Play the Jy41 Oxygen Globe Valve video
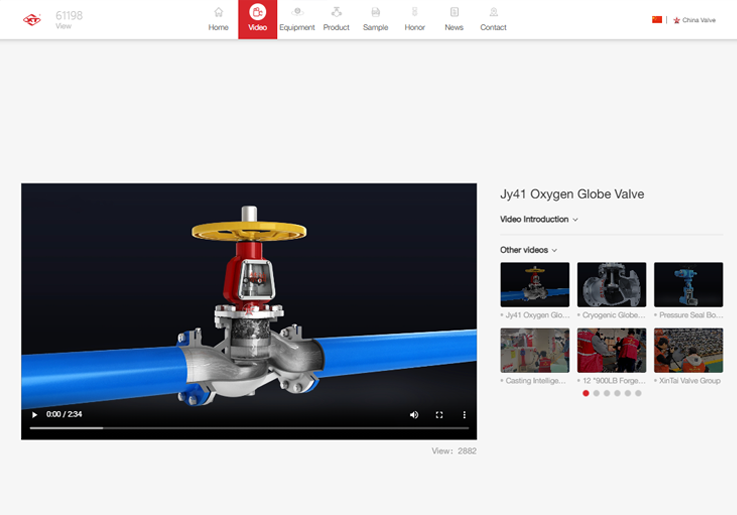The image size is (737, 515). (35, 415)
